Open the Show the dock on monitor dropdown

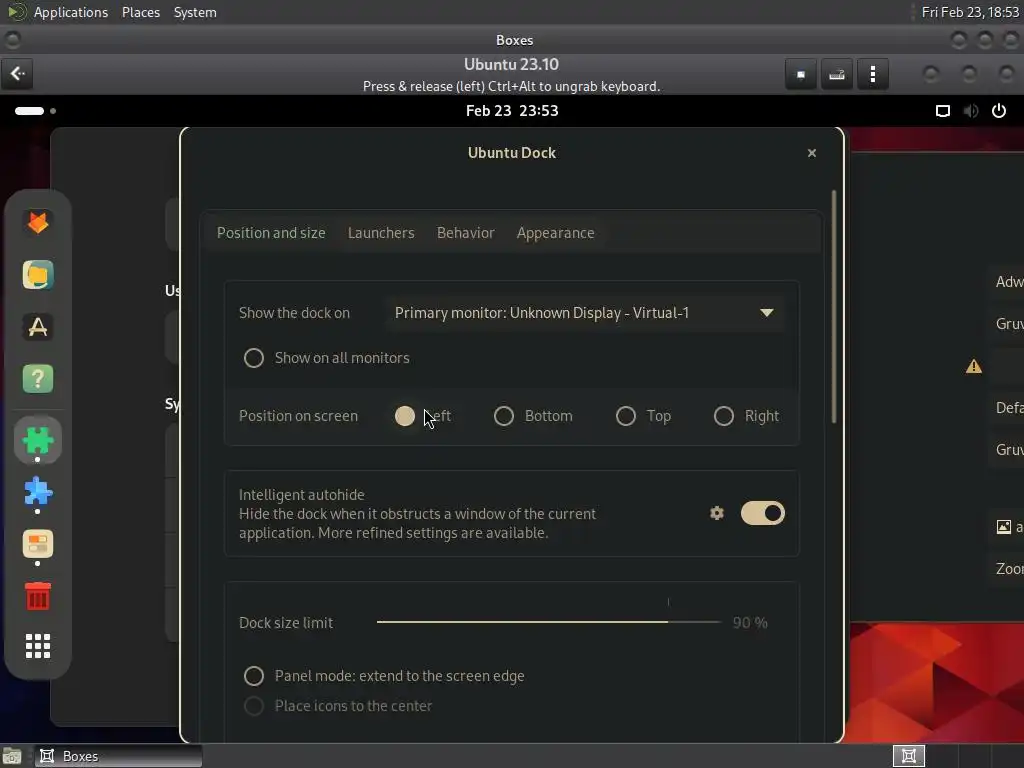584,313
